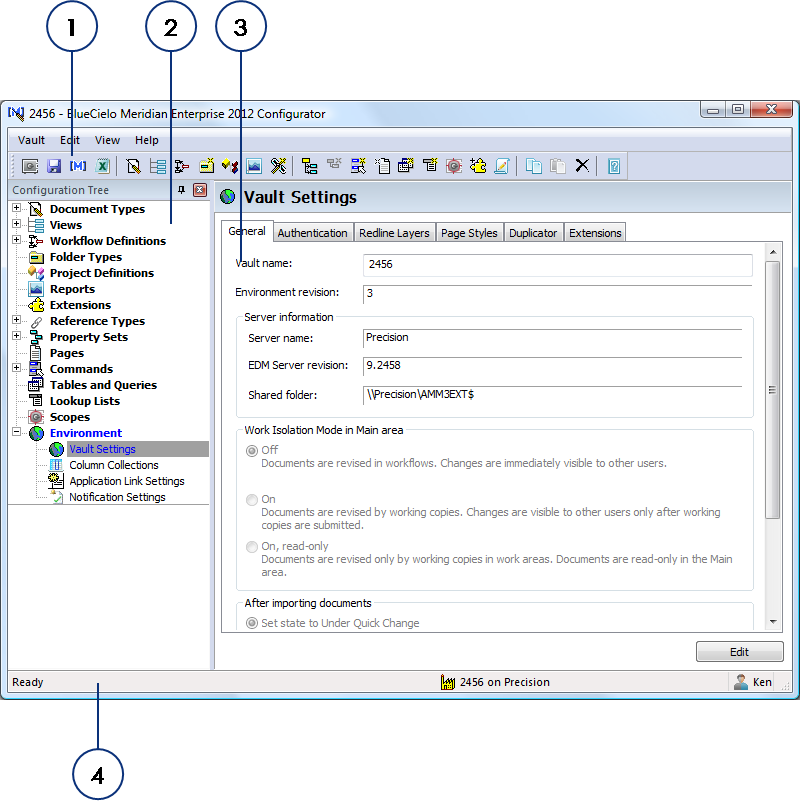The image size is (800, 811).
Task: Choose the On, read-only radio option
Action: coord(252,547)
